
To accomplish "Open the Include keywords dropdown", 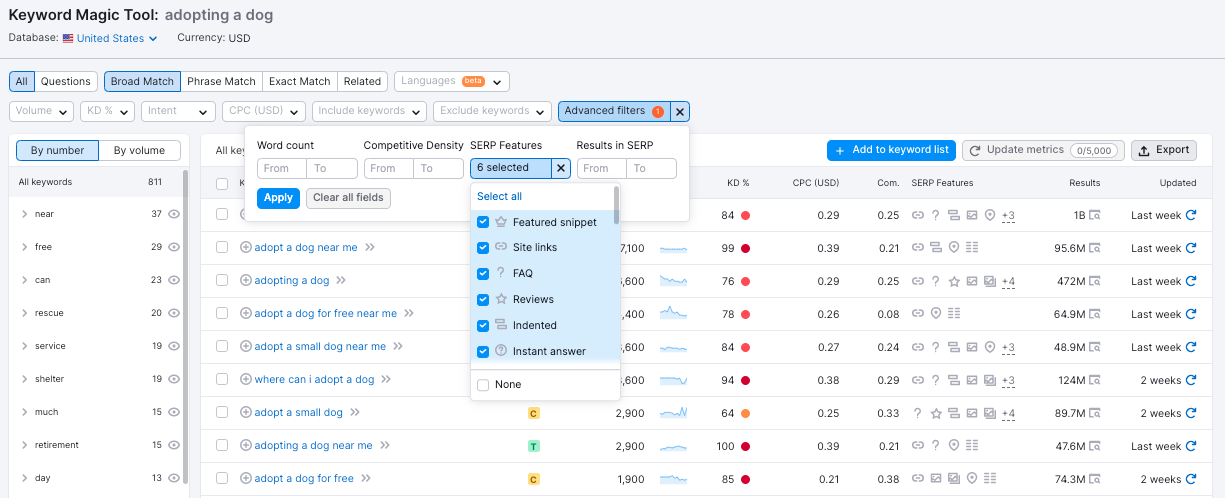I will [x=370, y=111].
